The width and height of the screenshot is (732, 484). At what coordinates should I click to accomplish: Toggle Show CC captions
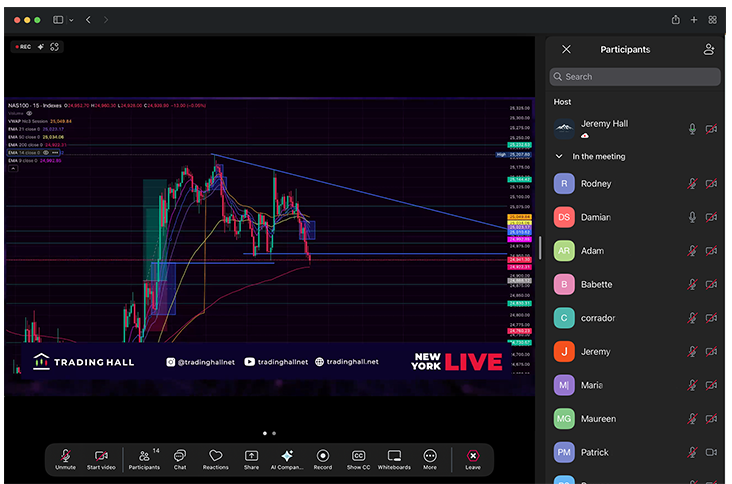point(358,458)
